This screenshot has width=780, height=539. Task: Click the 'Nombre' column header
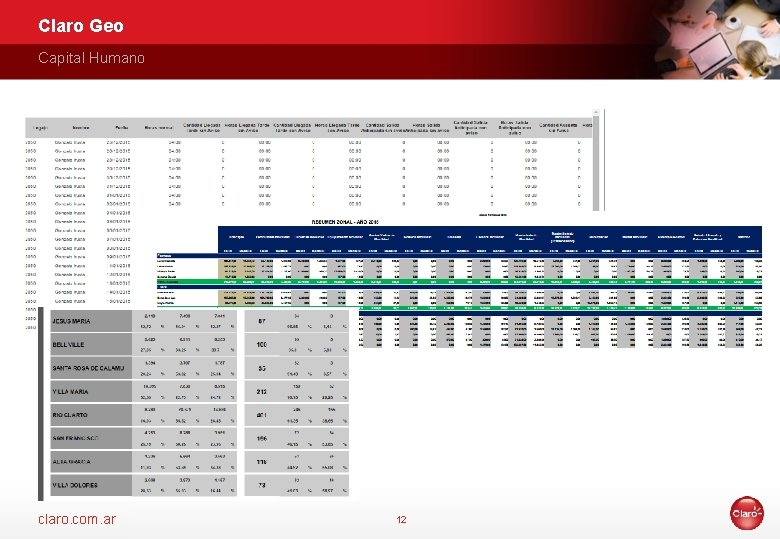coord(81,128)
